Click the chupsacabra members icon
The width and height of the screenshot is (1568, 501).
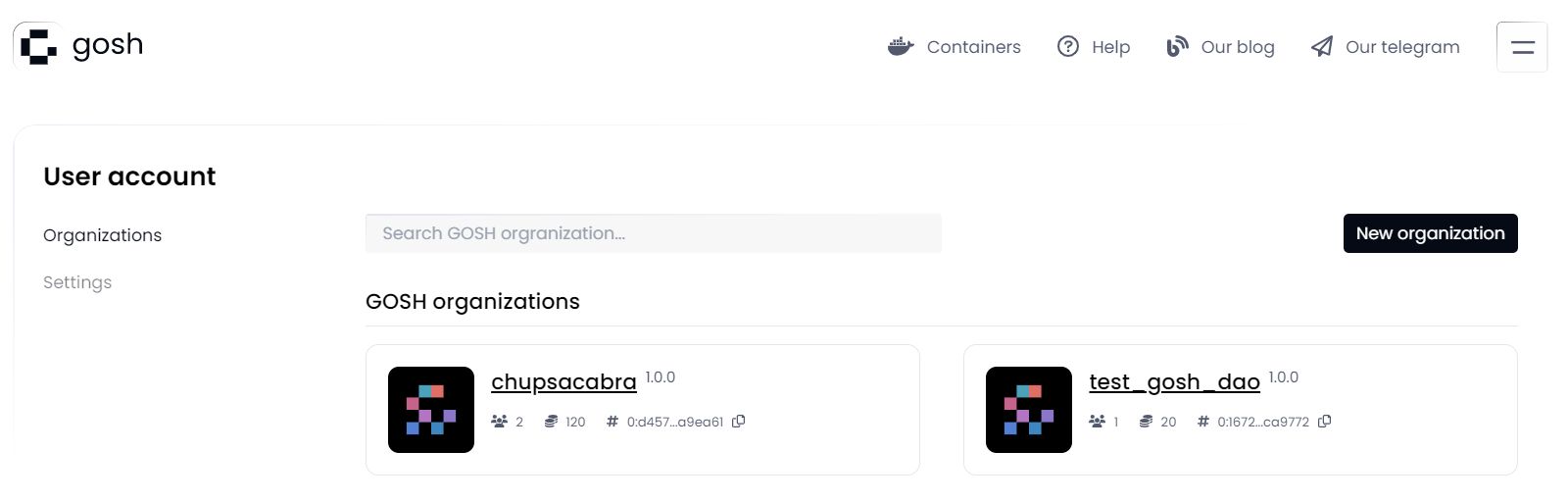pos(499,422)
